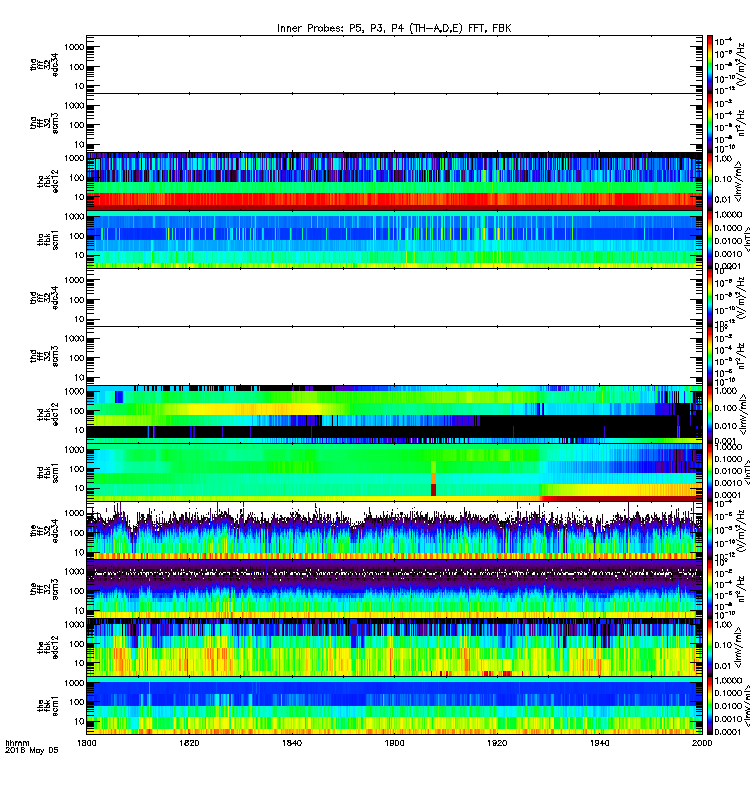Click the 'the fff 32 scm3' panel label

[x=44, y=589]
